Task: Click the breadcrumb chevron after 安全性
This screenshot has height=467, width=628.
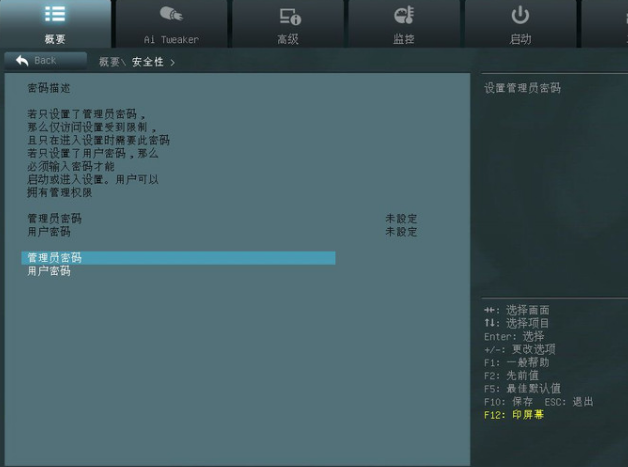Action: (x=172, y=62)
